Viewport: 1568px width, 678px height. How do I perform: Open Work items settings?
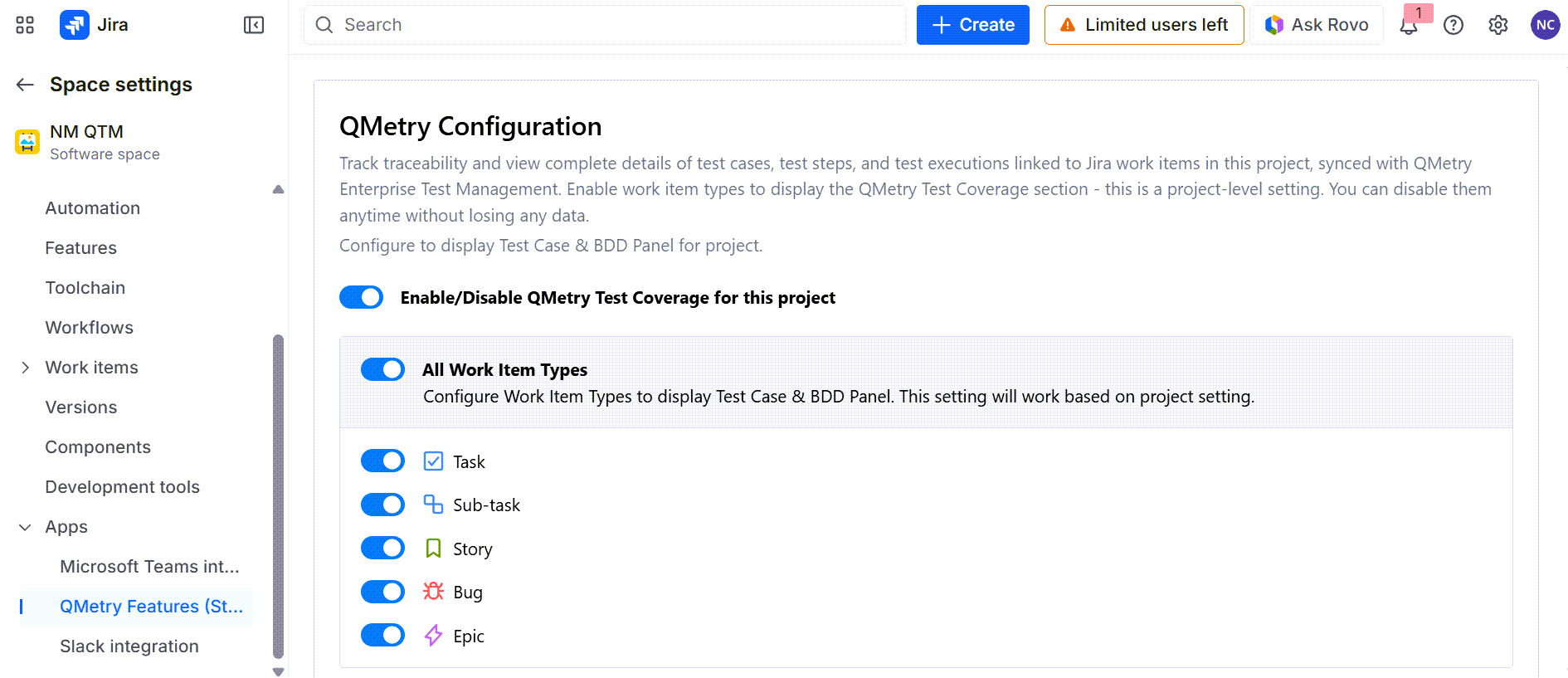click(x=91, y=368)
